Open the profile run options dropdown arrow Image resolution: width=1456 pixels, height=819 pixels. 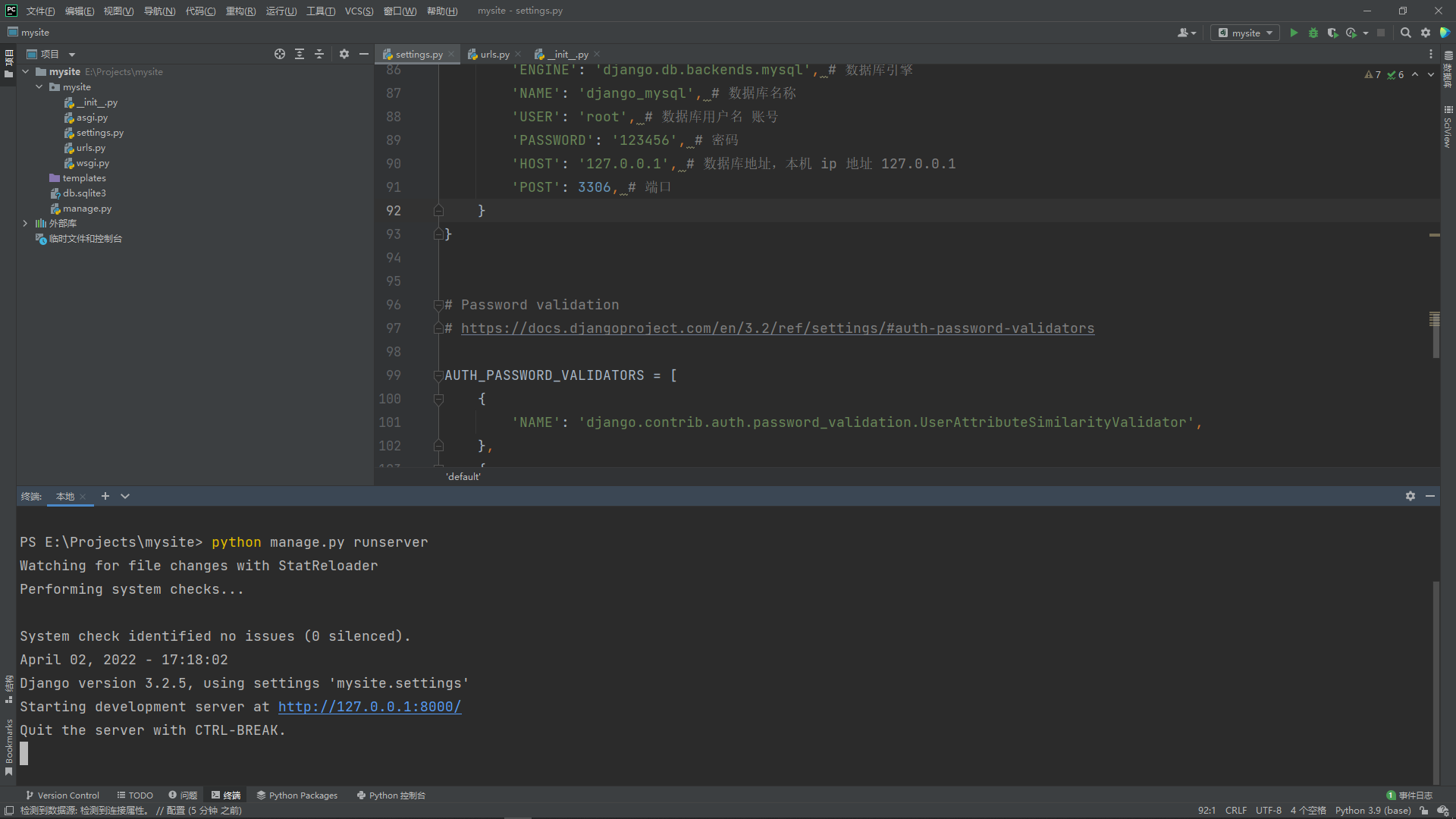[x=1366, y=33]
